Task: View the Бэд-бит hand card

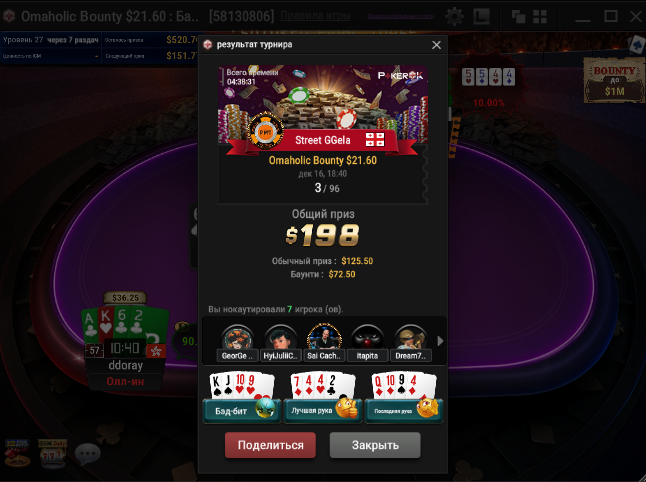Action: tap(242, 398)
